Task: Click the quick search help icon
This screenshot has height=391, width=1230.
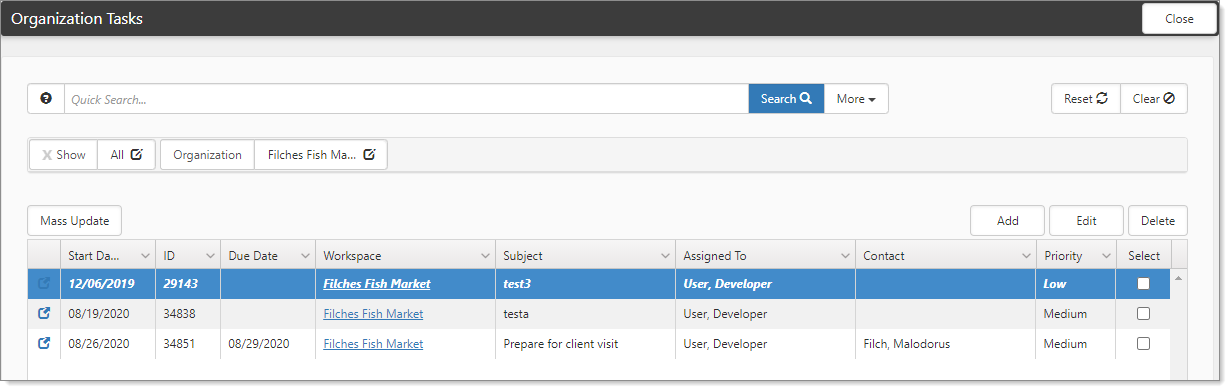Action: click(45, 99)
